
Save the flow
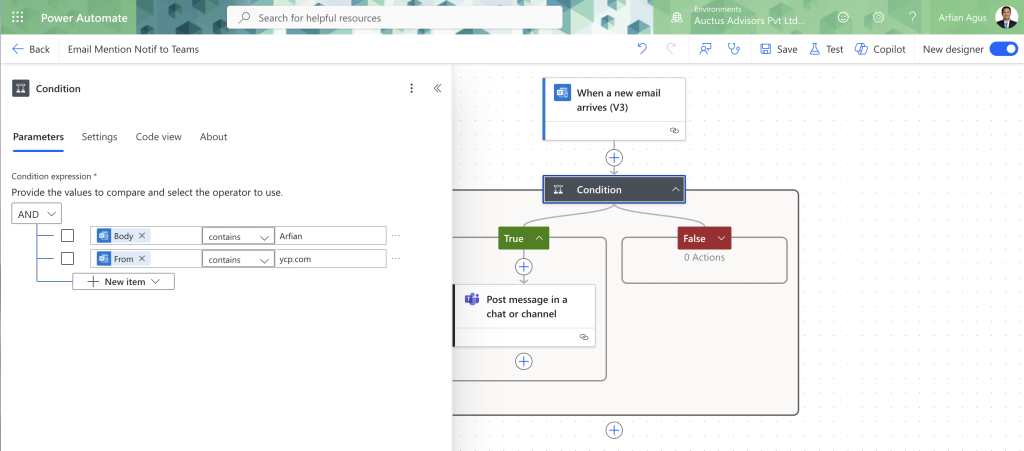tap(778, 49)
